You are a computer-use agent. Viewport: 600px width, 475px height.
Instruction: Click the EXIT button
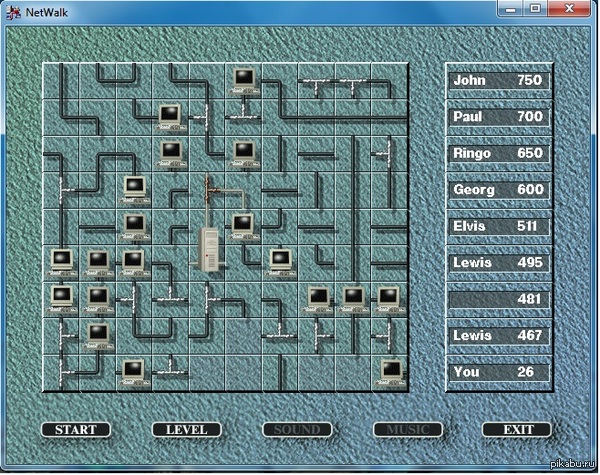pos(517,430)
